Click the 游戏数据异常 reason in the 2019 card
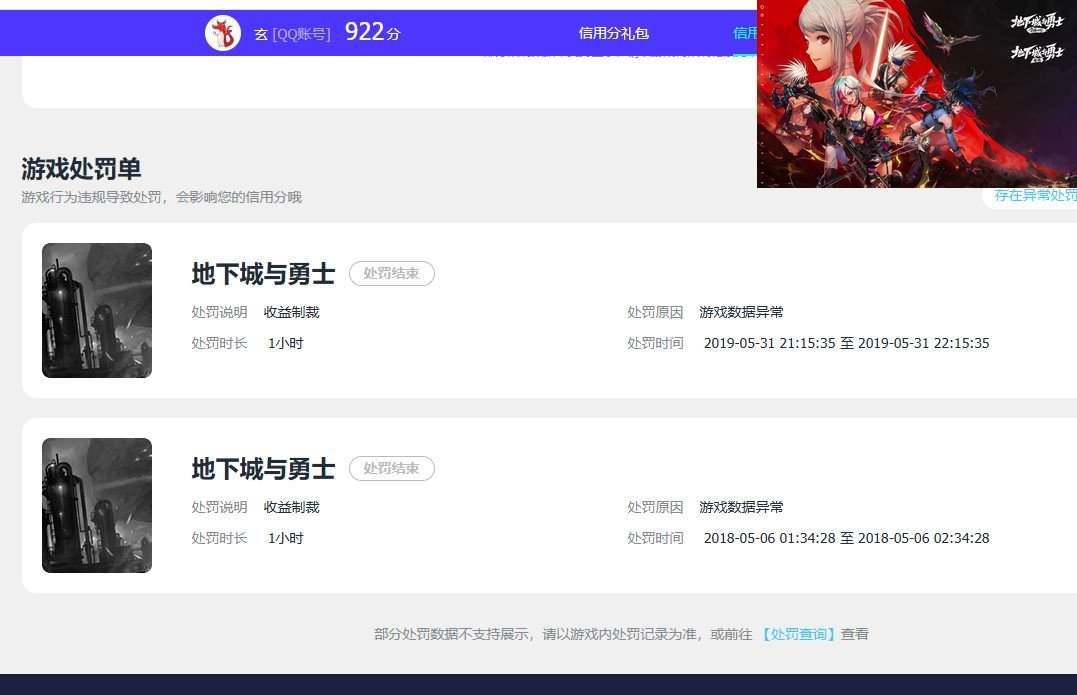 (x=741, y=312)
